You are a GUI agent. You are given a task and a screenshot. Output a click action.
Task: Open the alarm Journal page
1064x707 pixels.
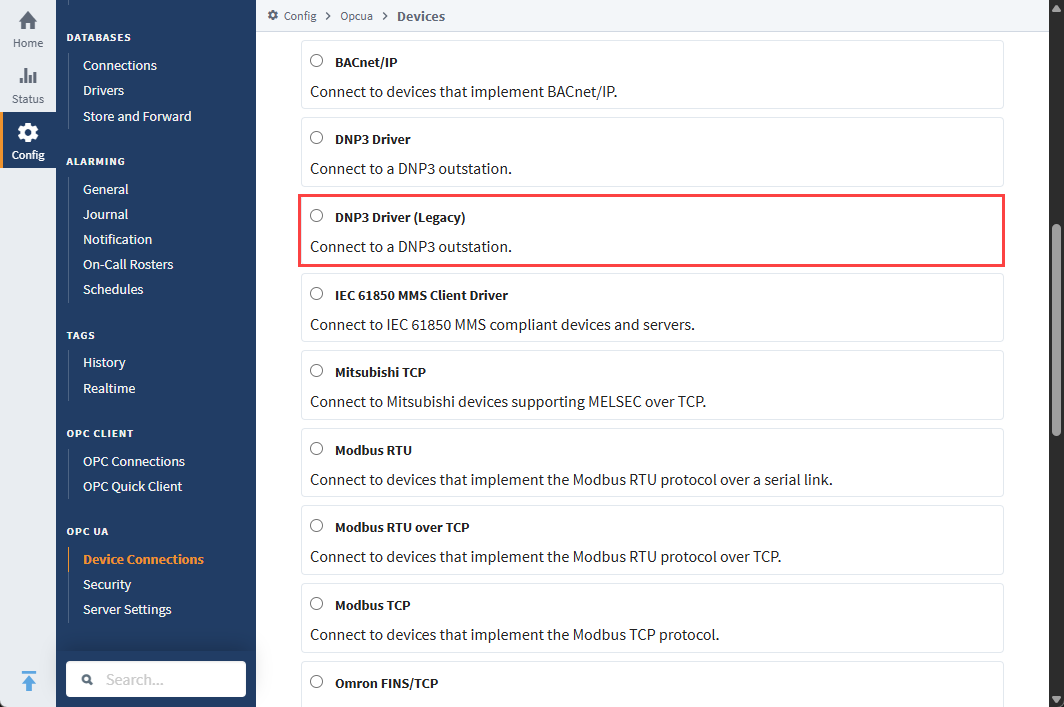105,214
